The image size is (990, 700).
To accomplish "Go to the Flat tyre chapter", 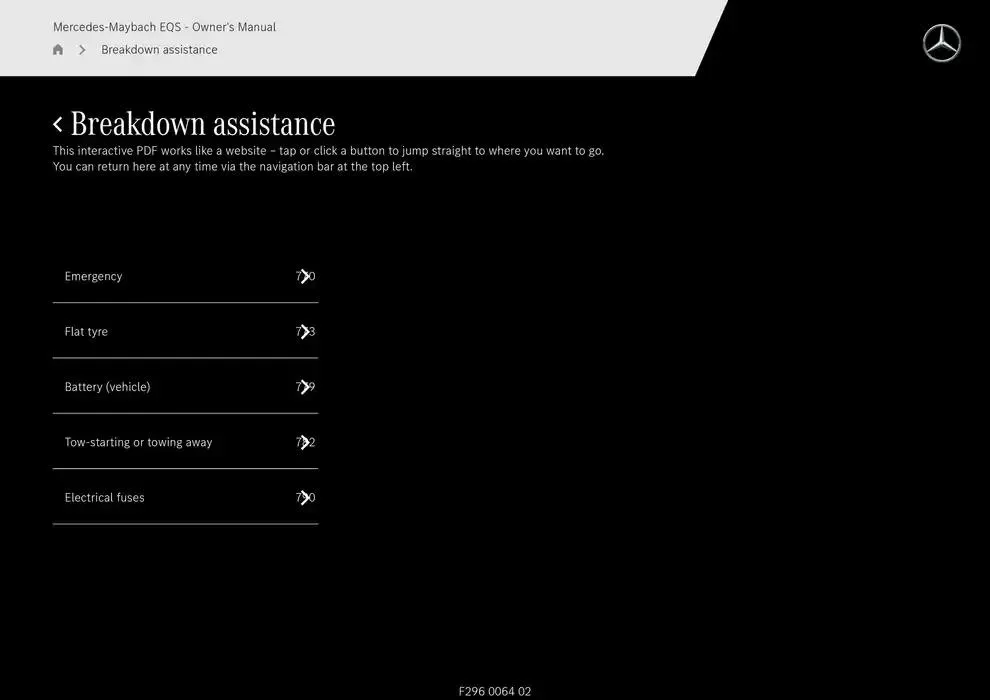I will (86, 332).
